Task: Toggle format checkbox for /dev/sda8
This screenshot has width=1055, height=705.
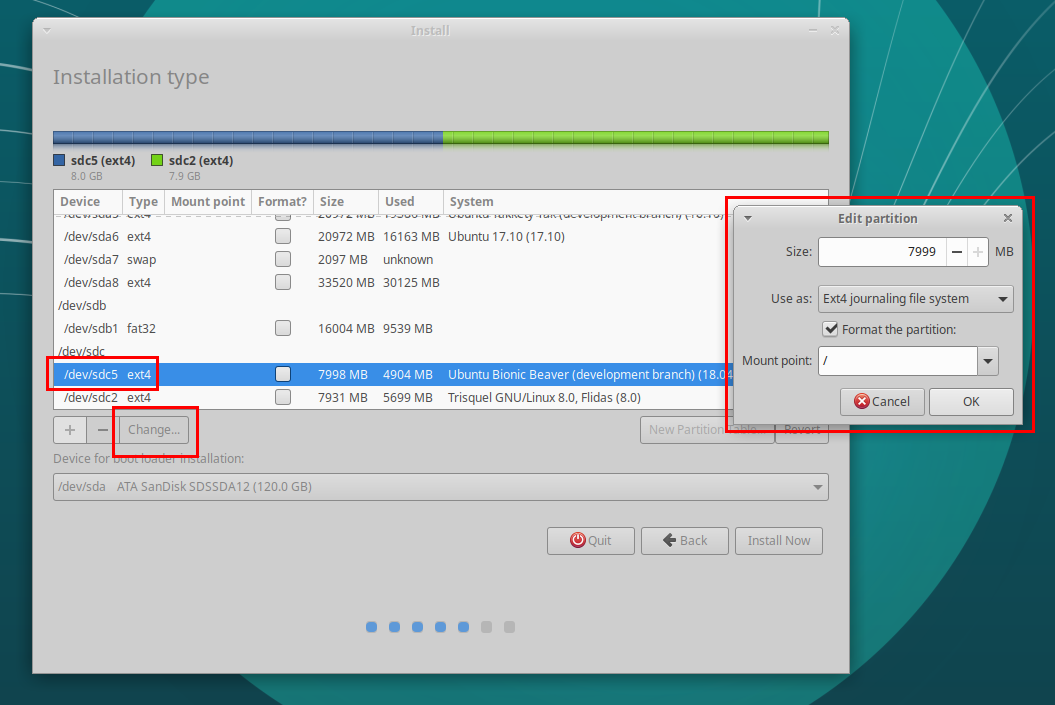Action: [x=283, y=282]
